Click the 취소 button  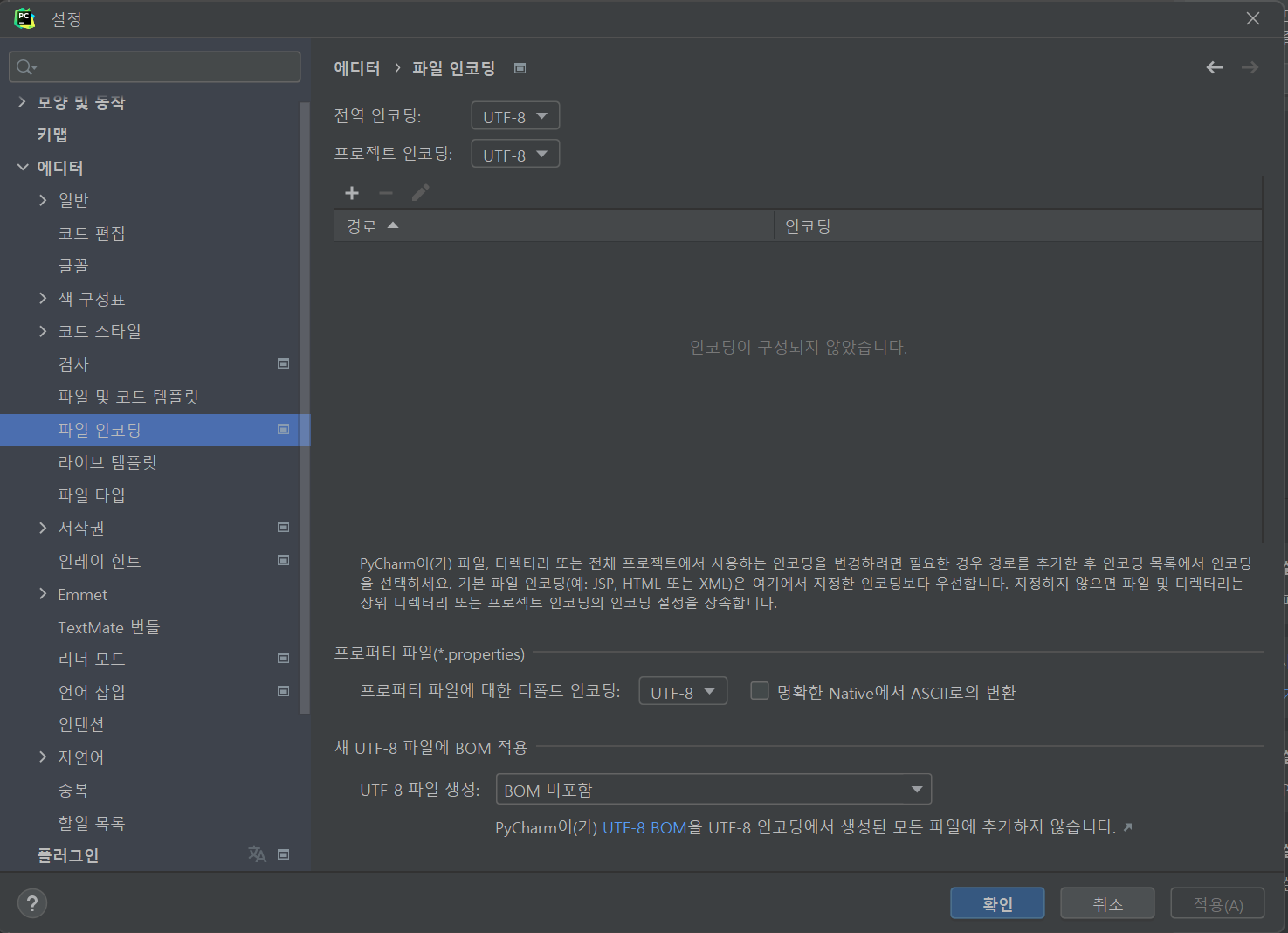1107,903
